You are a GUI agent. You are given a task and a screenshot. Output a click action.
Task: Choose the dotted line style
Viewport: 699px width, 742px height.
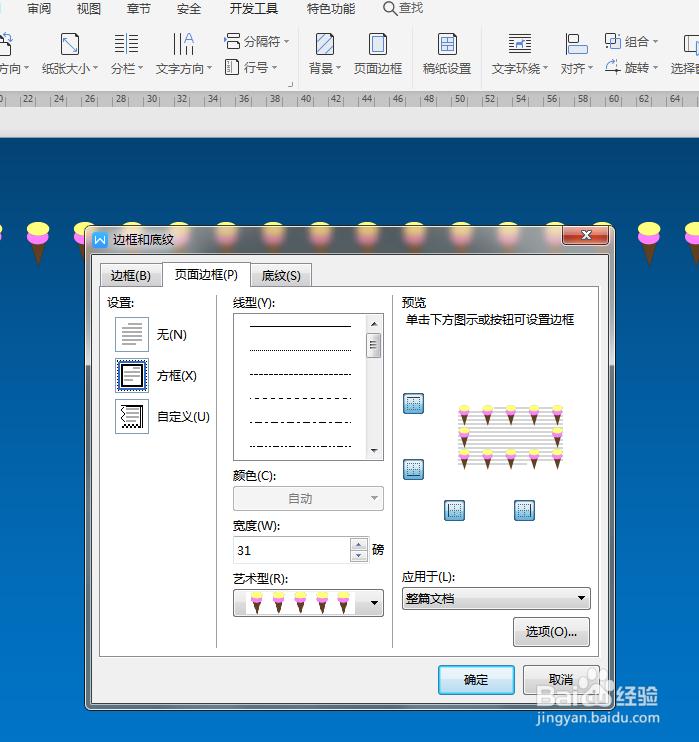tap(300, 350)
